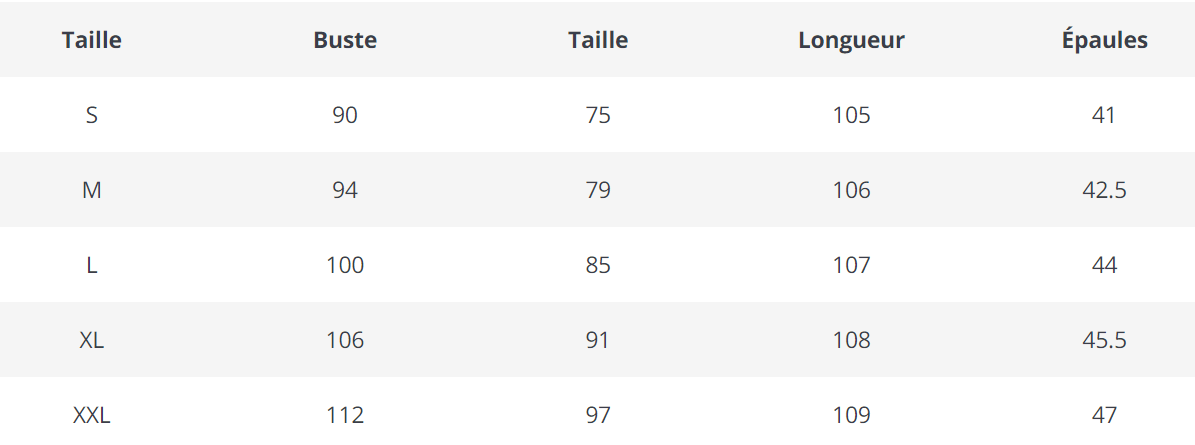Select the S size row label

point(92,115)
